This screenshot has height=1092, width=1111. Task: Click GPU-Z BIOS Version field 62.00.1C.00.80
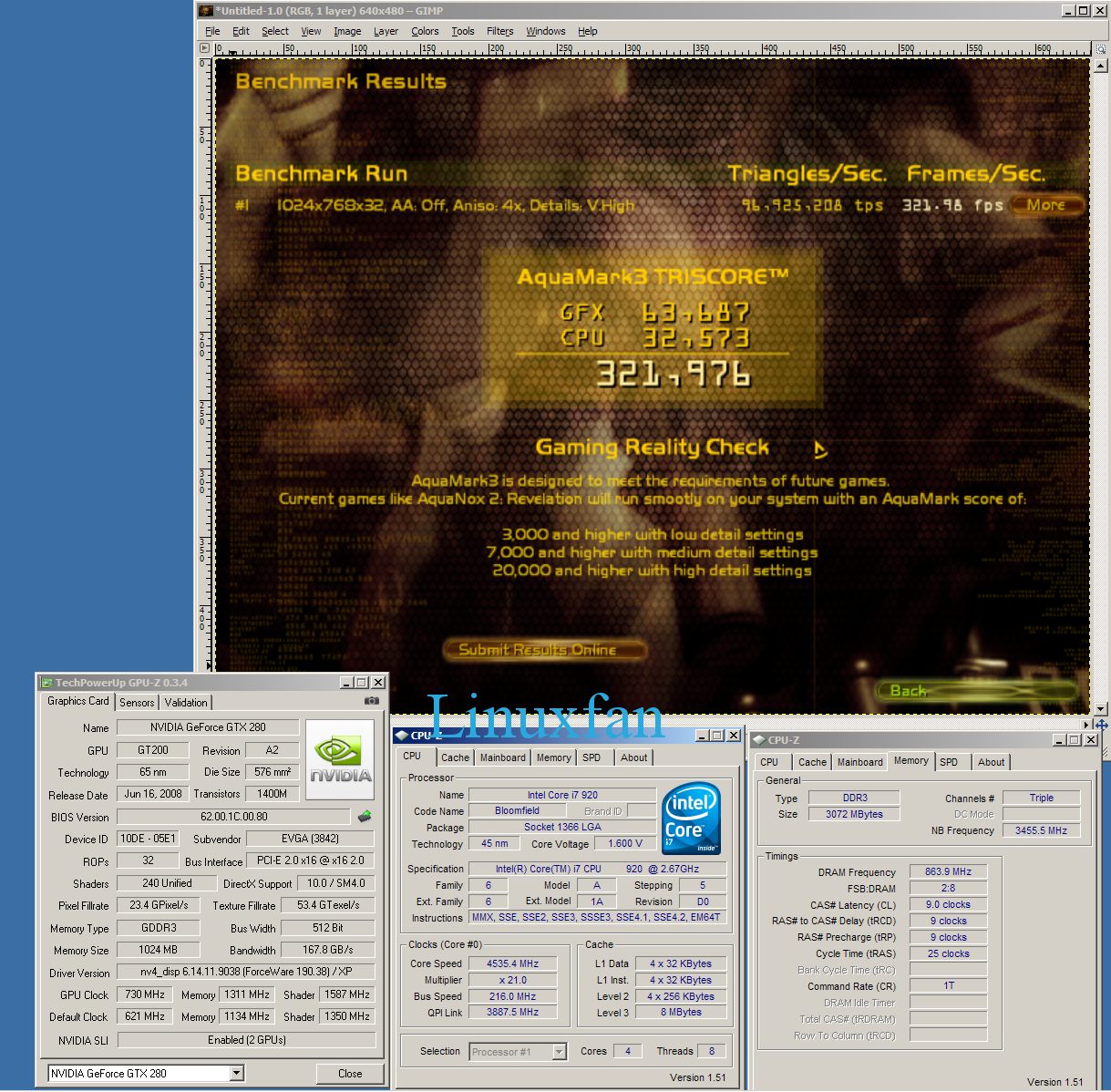tap(233, 817)
